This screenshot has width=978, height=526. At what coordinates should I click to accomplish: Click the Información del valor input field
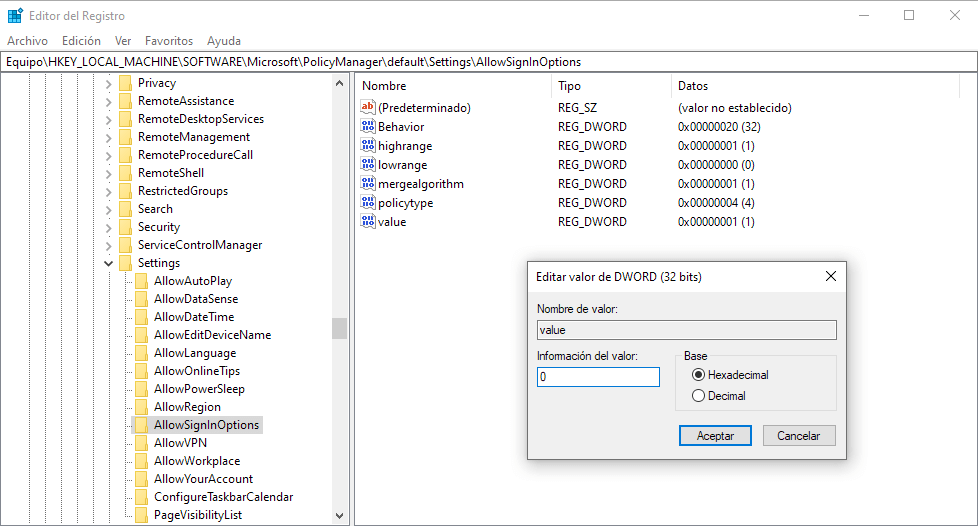pyautogui.click(x=598, y=377)
